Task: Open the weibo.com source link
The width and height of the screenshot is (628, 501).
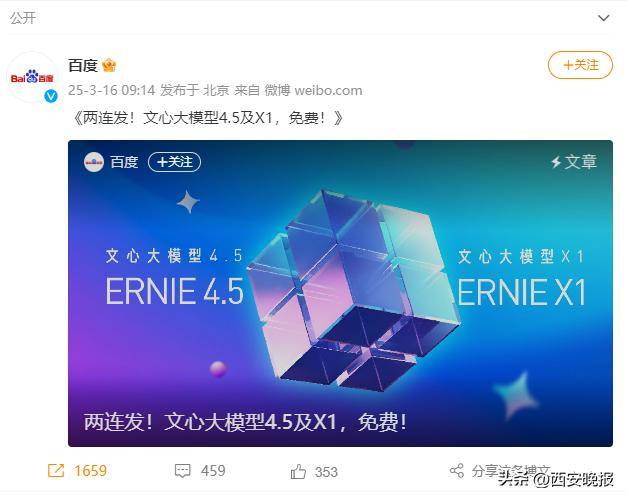Action: pyautogui.click(x=328, y=91)
